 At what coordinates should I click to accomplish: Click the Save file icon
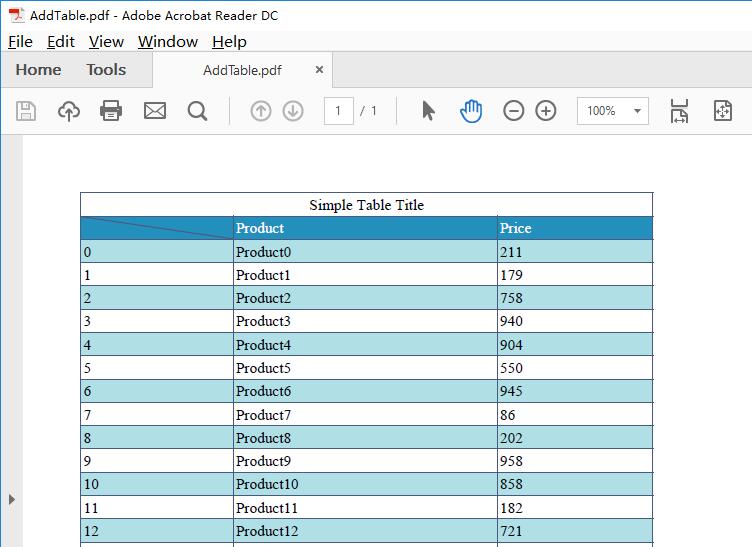click(x=26, y=111)
